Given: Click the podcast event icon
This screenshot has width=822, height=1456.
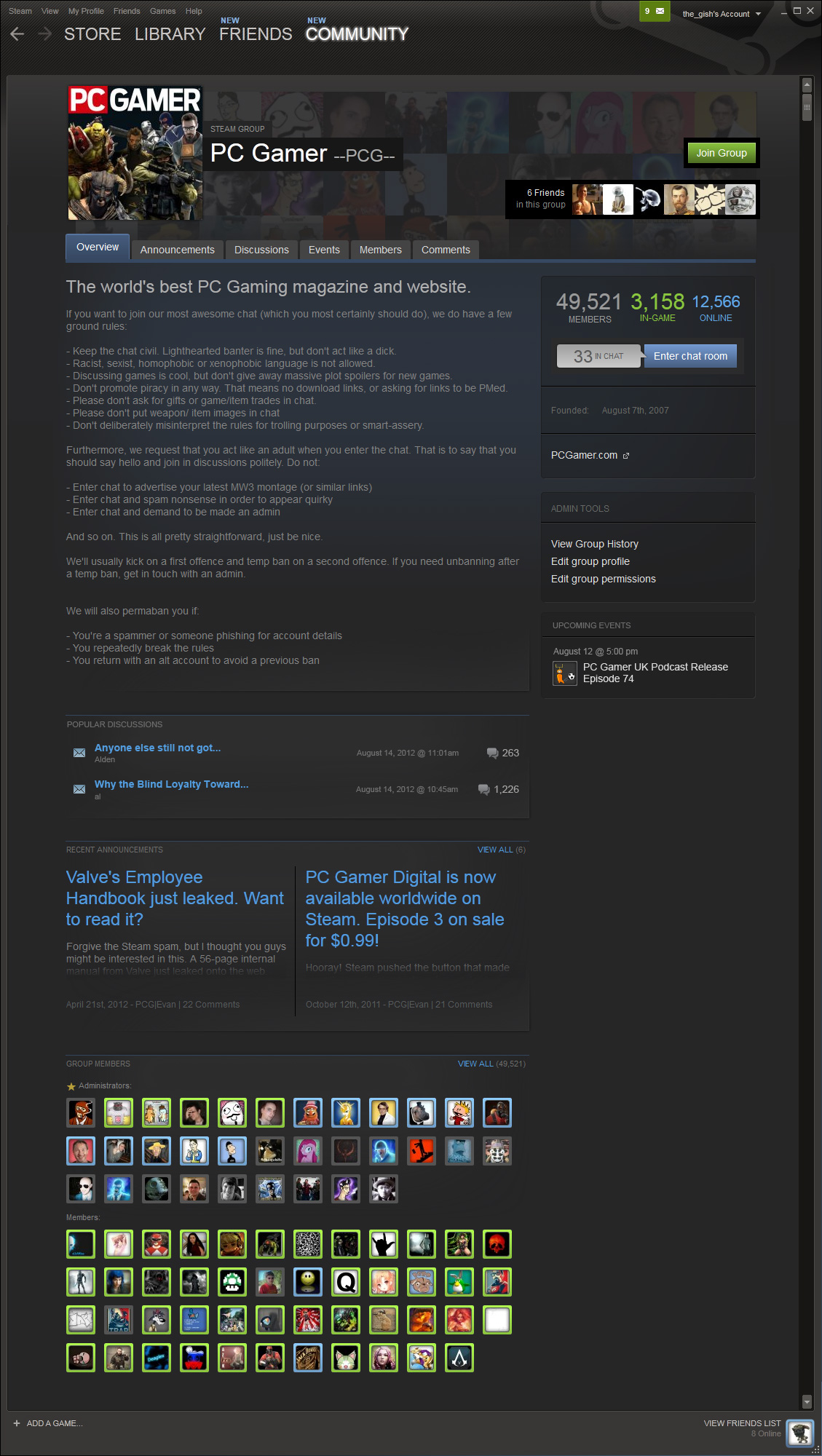Looking at the screenshot, I should [564, 673].
